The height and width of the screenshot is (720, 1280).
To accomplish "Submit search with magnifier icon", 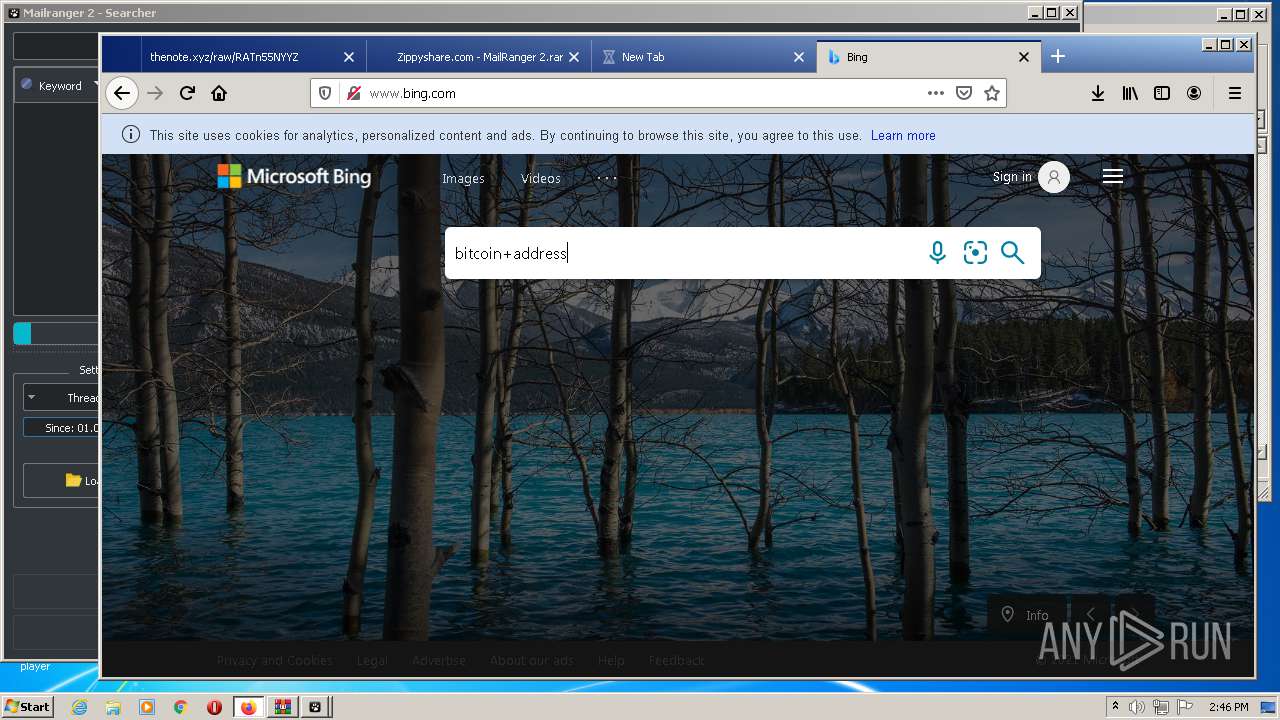I will tap(1013, 253).
